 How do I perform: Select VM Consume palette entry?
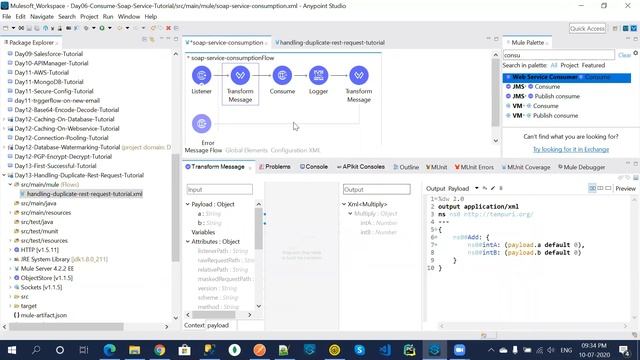click(567, 106)
